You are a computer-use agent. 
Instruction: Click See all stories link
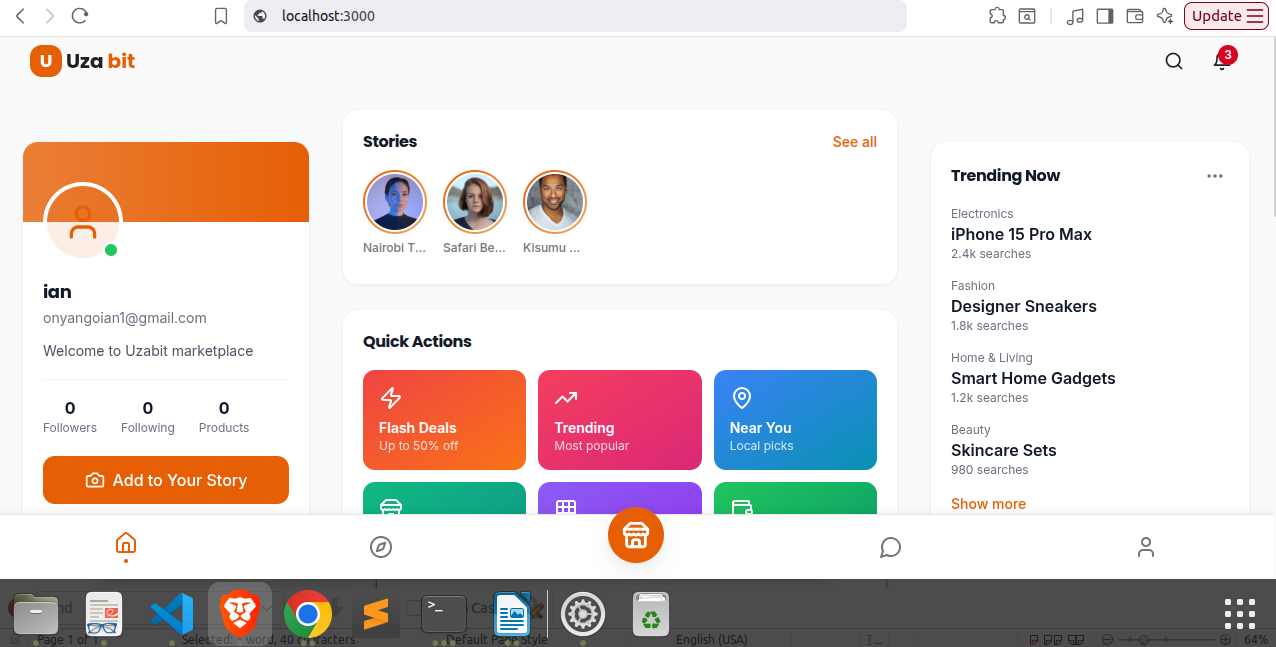[x=854, y=142]
